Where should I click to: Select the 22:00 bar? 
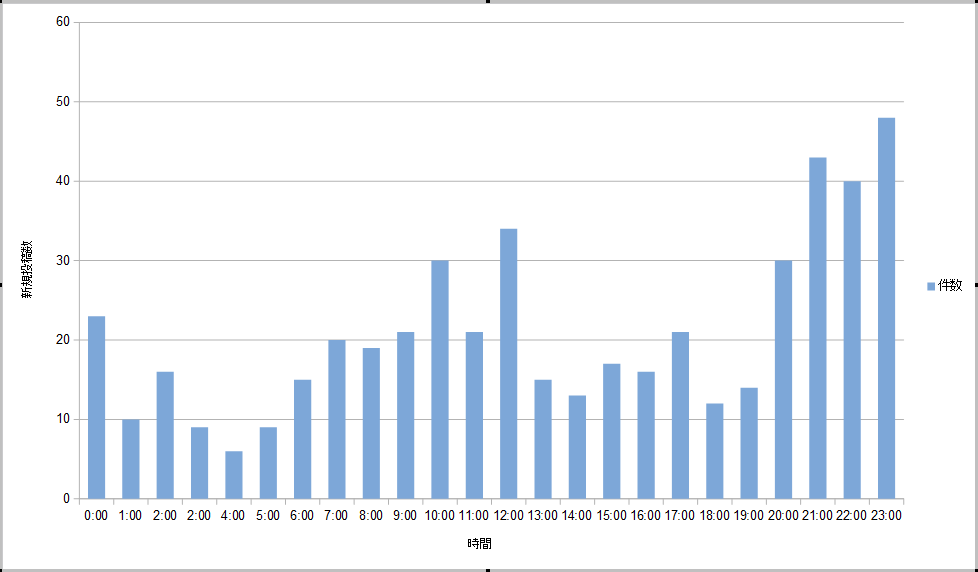pyautogui.click(x=851, y=340)
